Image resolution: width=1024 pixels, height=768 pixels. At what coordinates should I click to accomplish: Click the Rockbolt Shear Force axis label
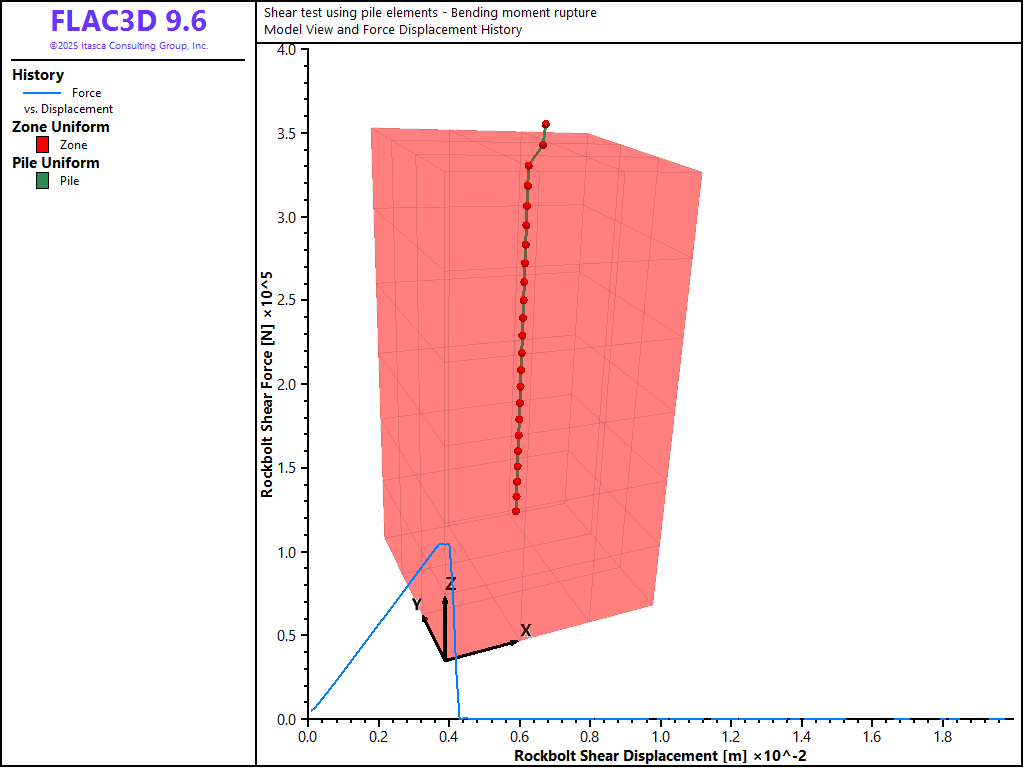(x=267, y=384)
